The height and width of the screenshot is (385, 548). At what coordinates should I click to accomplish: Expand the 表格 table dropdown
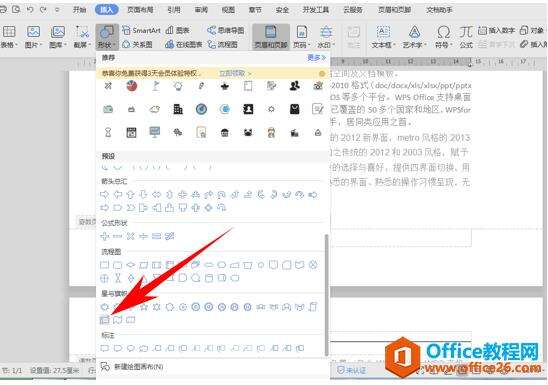[x=9, y=37]
